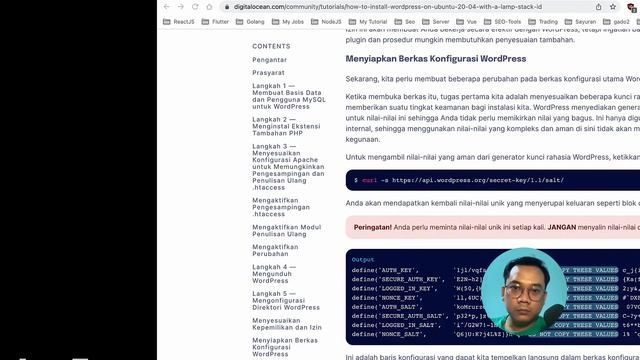Go forward with the browser forward arrow
This screenshot has height=360, width=640.
tap(180, 7)
